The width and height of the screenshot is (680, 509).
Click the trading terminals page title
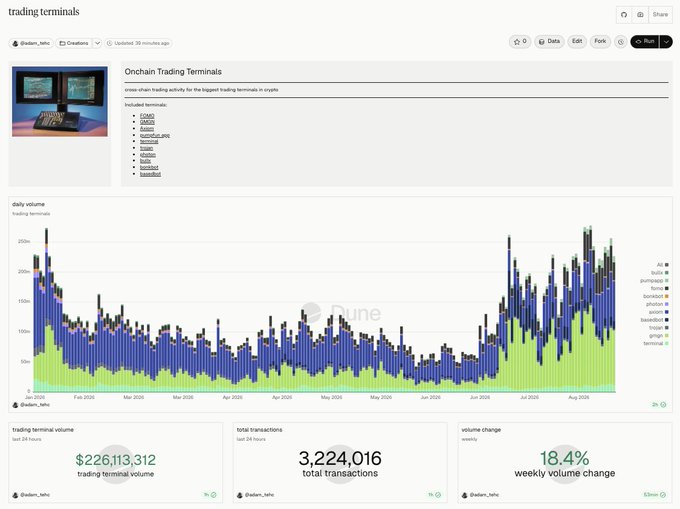(44, 12)
